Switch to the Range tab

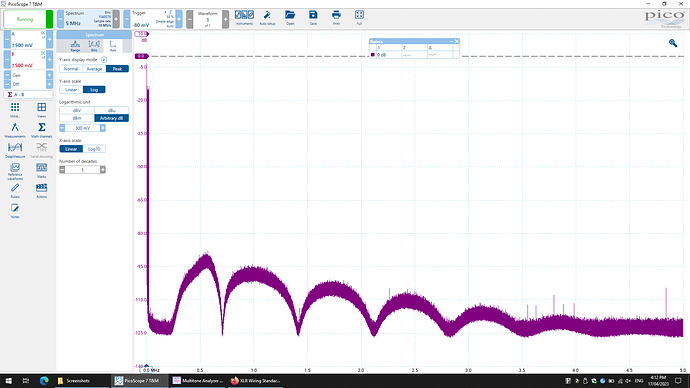75,46
